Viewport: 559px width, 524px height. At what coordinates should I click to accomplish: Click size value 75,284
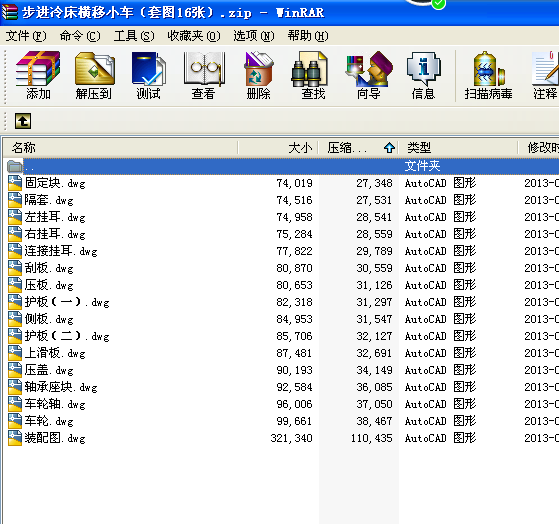coord(294,234)
